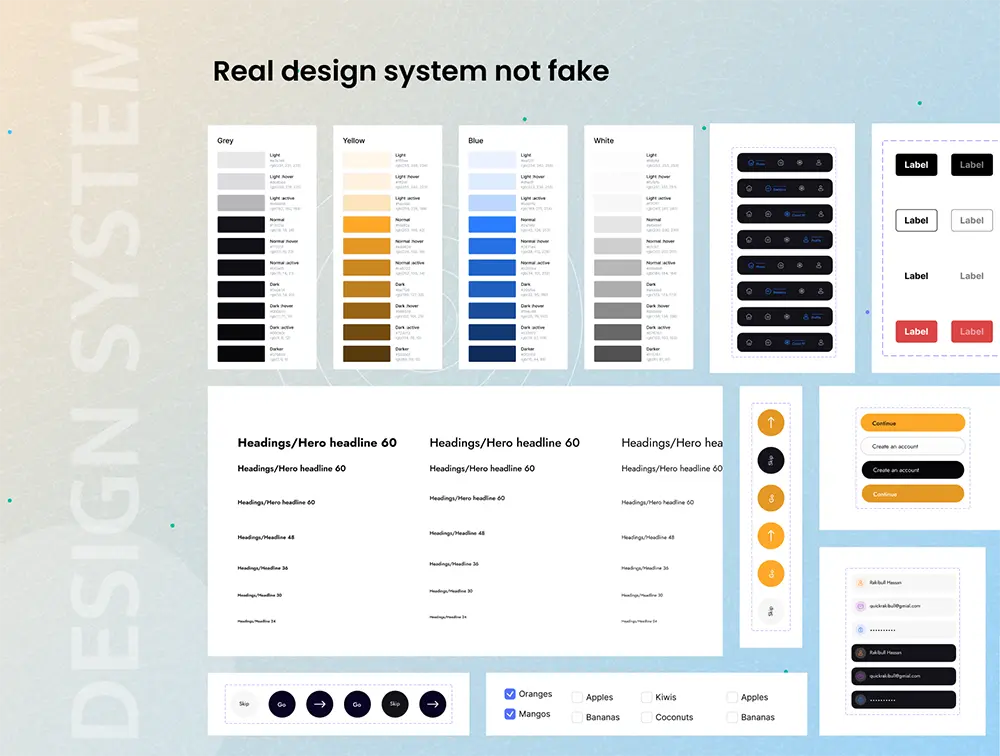Tick the Coconuts checkbox
The image size is (1000, 756).
tap(641, 717)
